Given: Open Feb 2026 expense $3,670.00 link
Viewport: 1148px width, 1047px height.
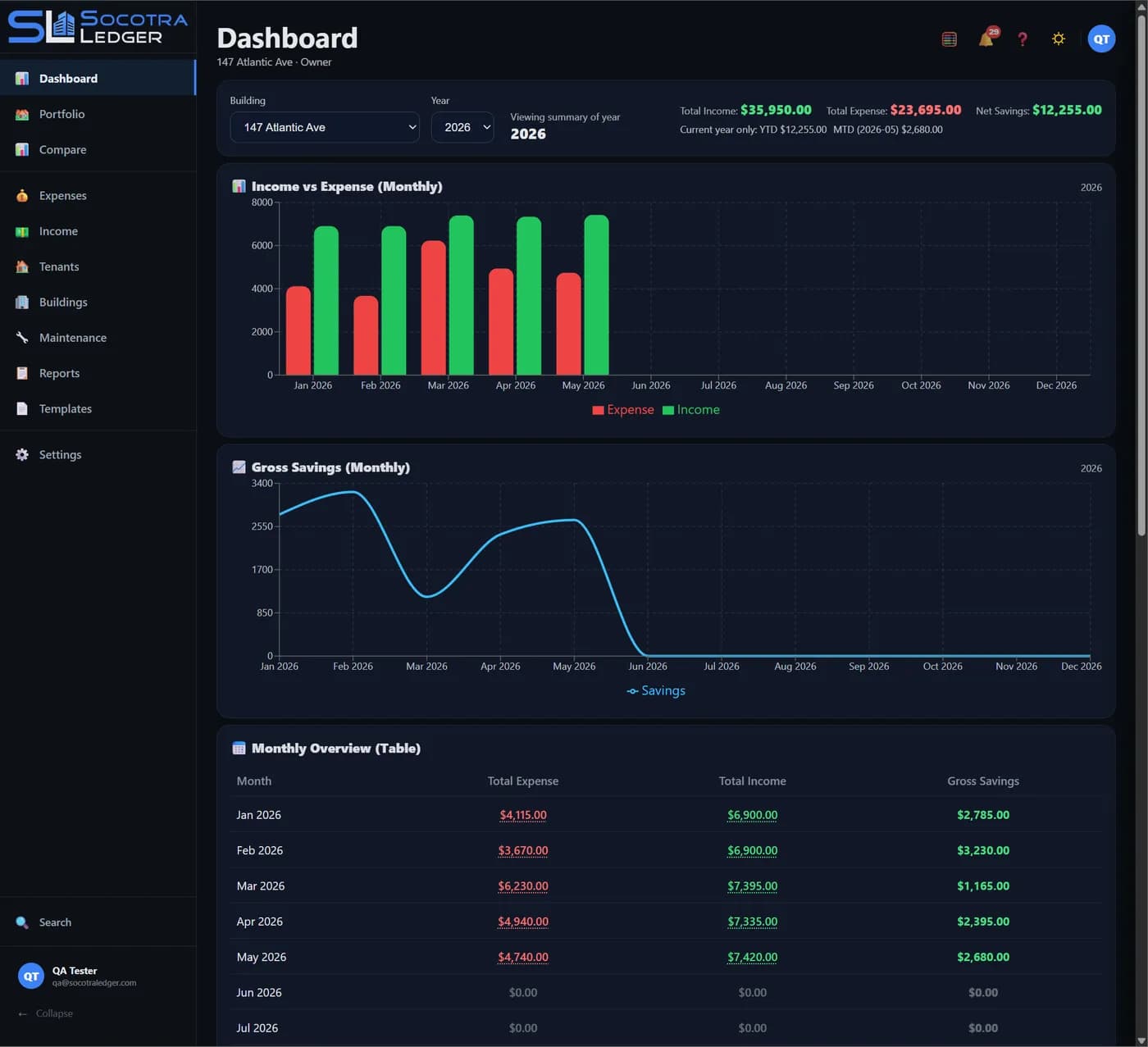Looking at the screenshot, I should coord(523,850).
